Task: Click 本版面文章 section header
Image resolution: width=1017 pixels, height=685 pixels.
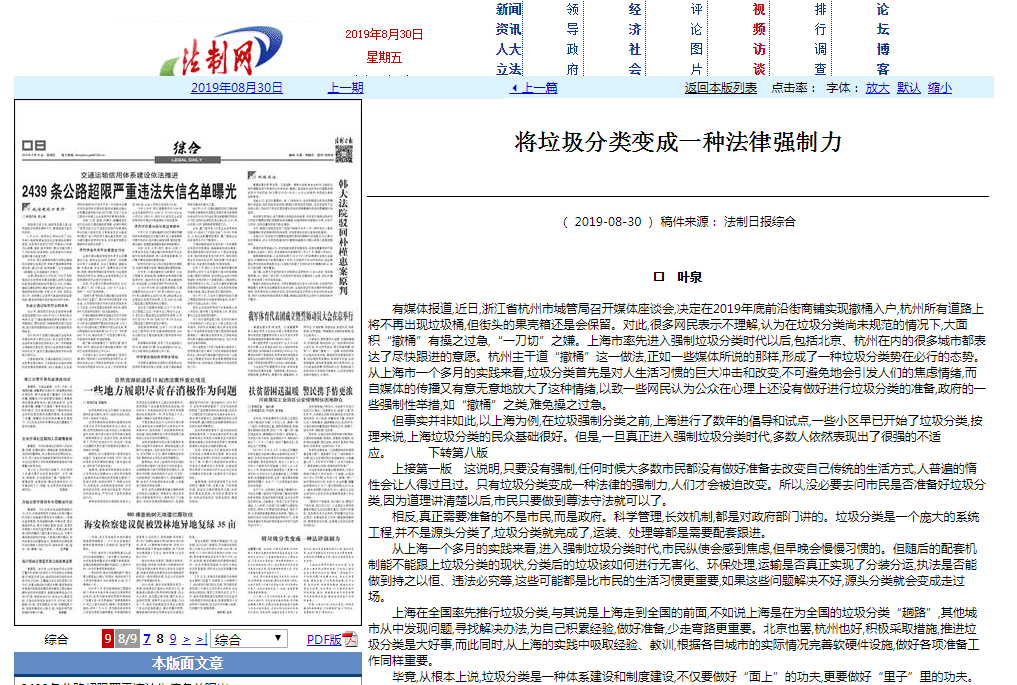Action: tap(187, 663)
